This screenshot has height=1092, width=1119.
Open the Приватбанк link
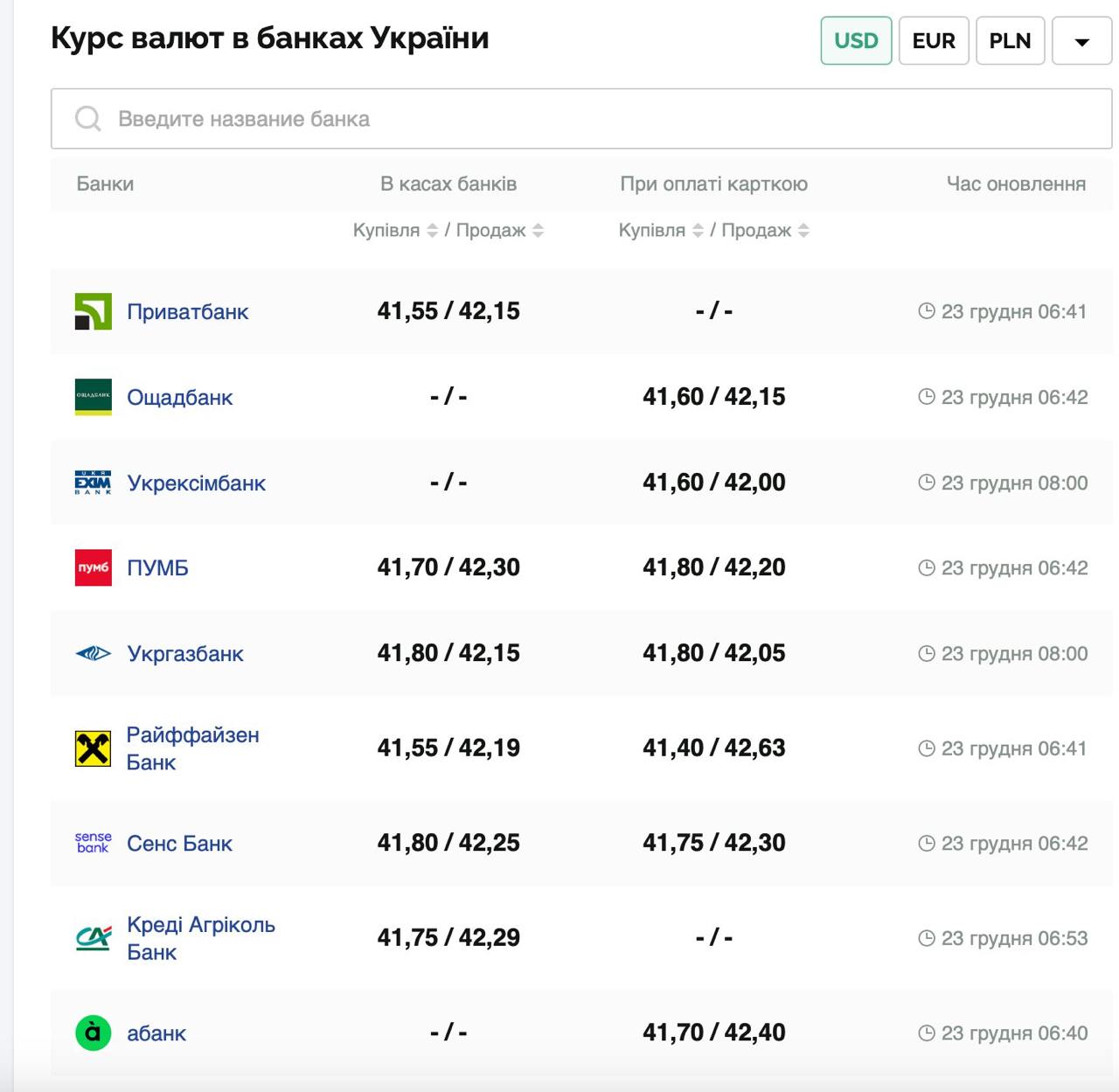click(x=187, y=312)
